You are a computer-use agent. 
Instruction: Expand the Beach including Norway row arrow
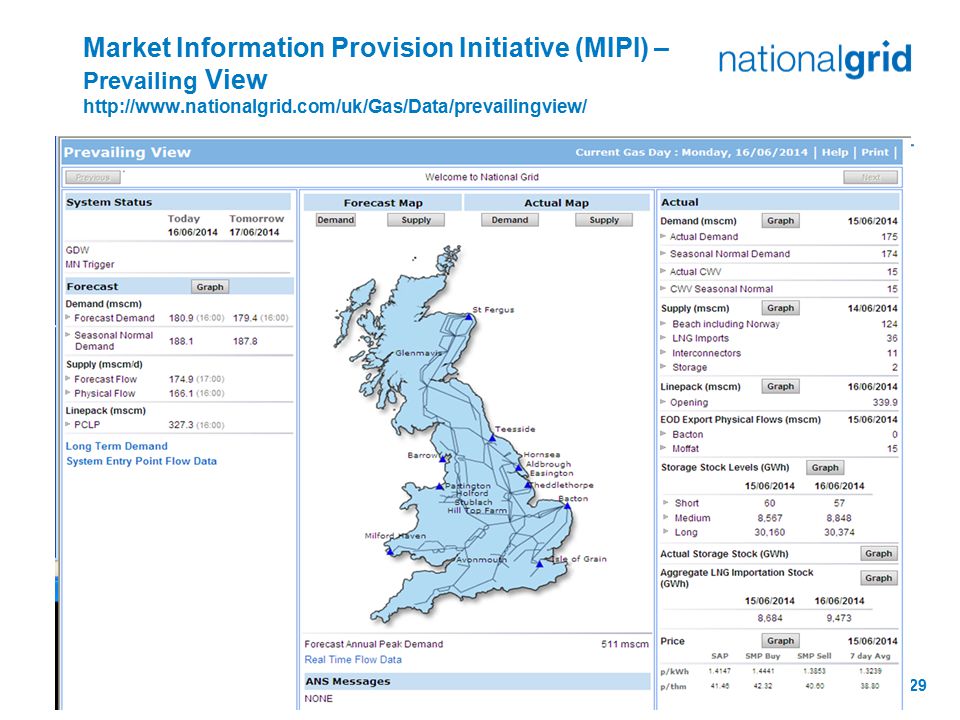[663, 323]
